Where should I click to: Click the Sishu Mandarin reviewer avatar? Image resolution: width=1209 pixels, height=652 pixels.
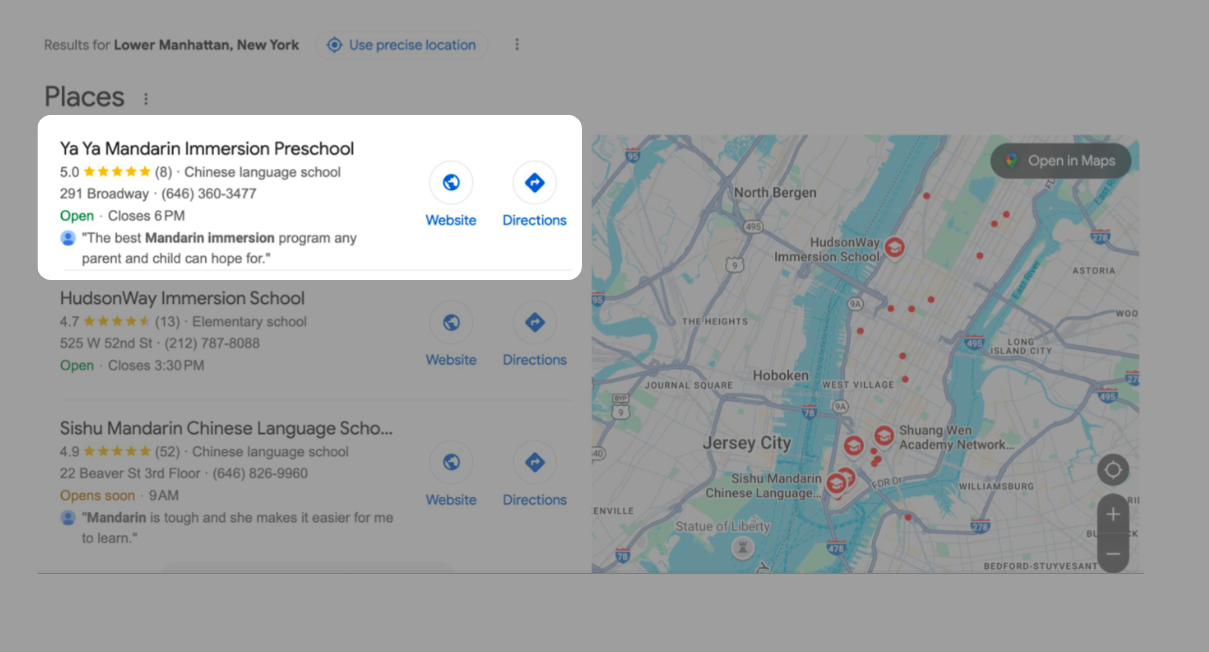tap(68, 518)
